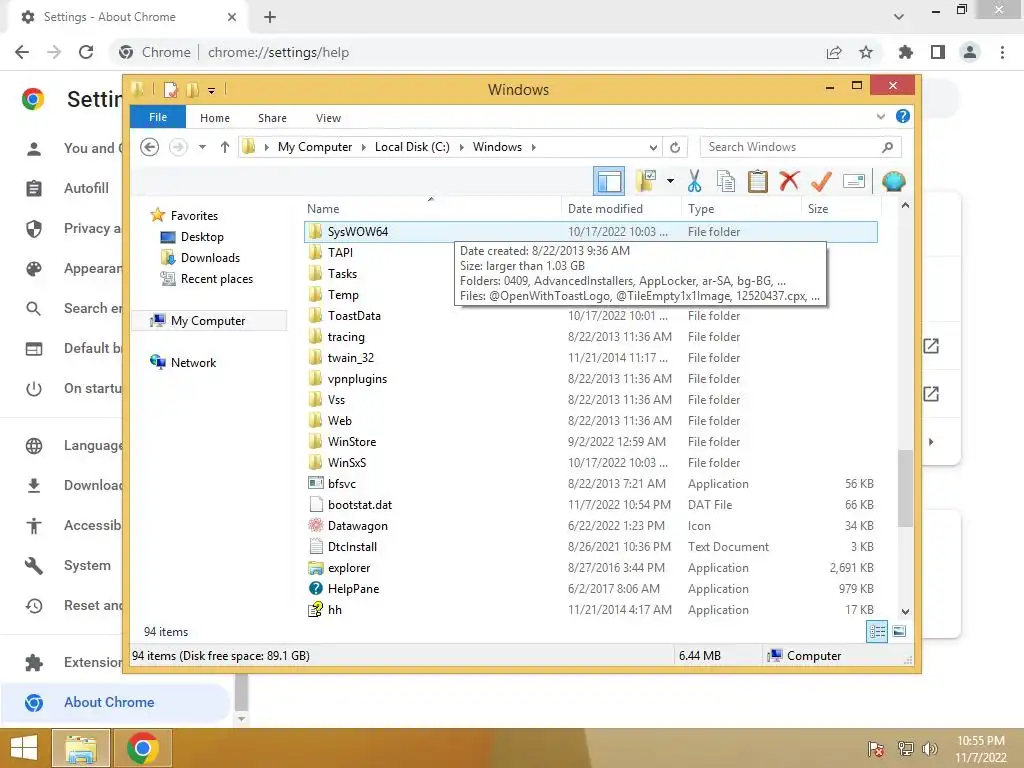The image size is (1024, 768).
Task: Select the ToastData folder
Action: [x=590, y=316]
